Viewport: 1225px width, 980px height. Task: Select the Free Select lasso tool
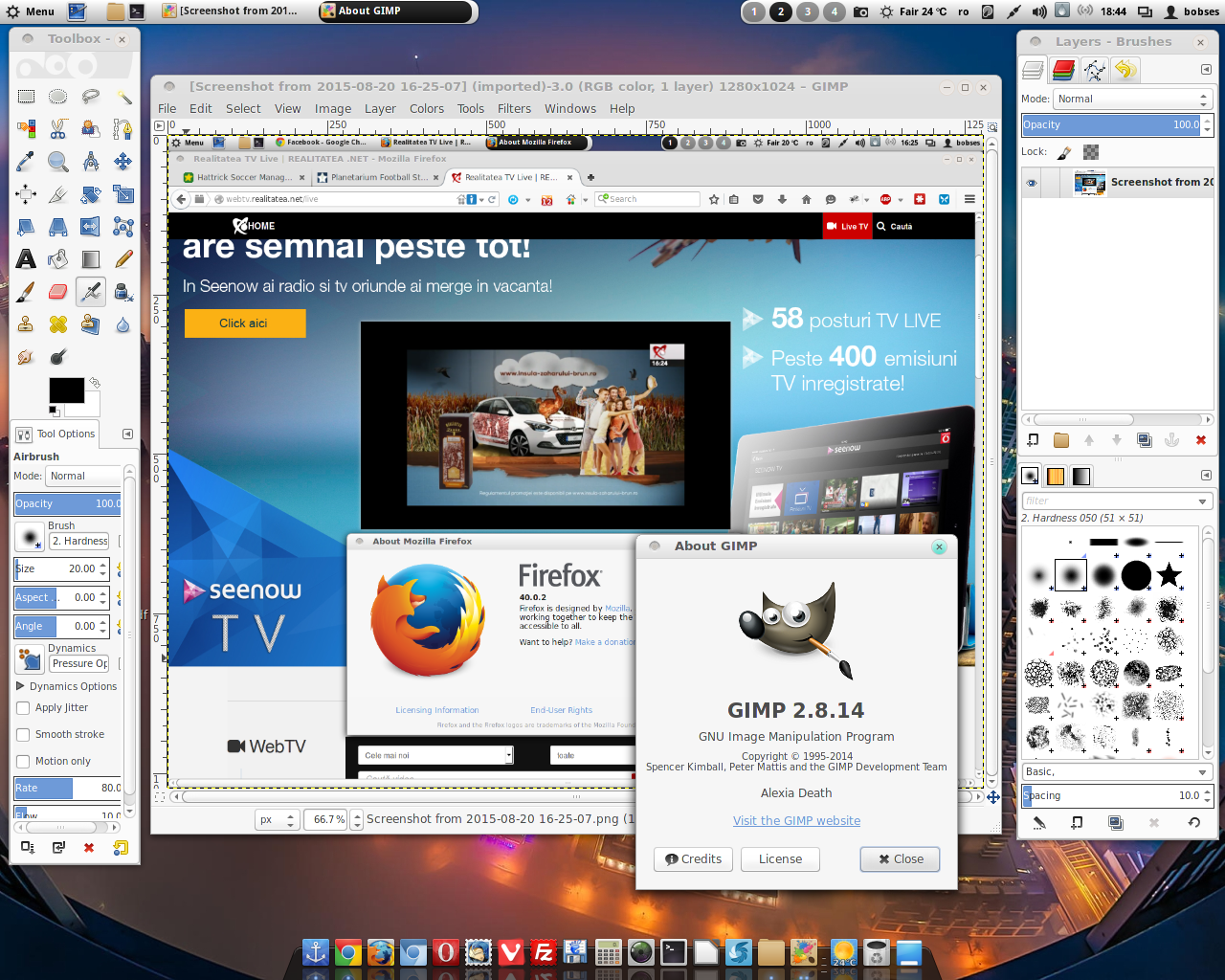(x=91, y=97)
